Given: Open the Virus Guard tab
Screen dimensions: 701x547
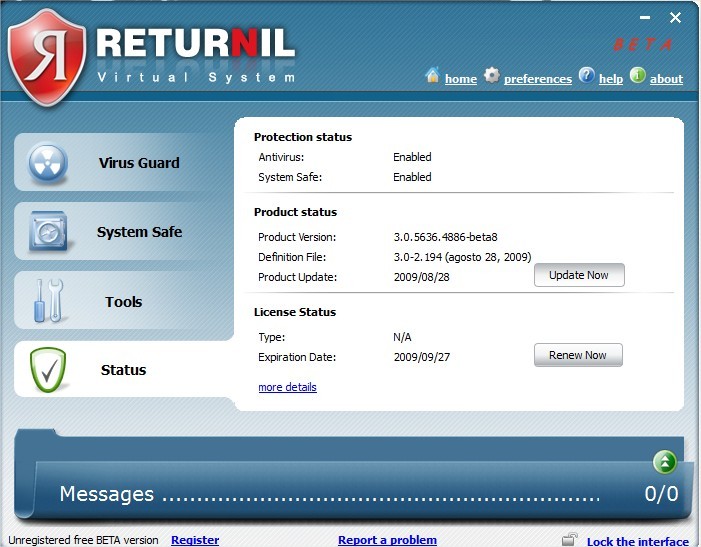Looking at the screenshot, I should 124,162.
